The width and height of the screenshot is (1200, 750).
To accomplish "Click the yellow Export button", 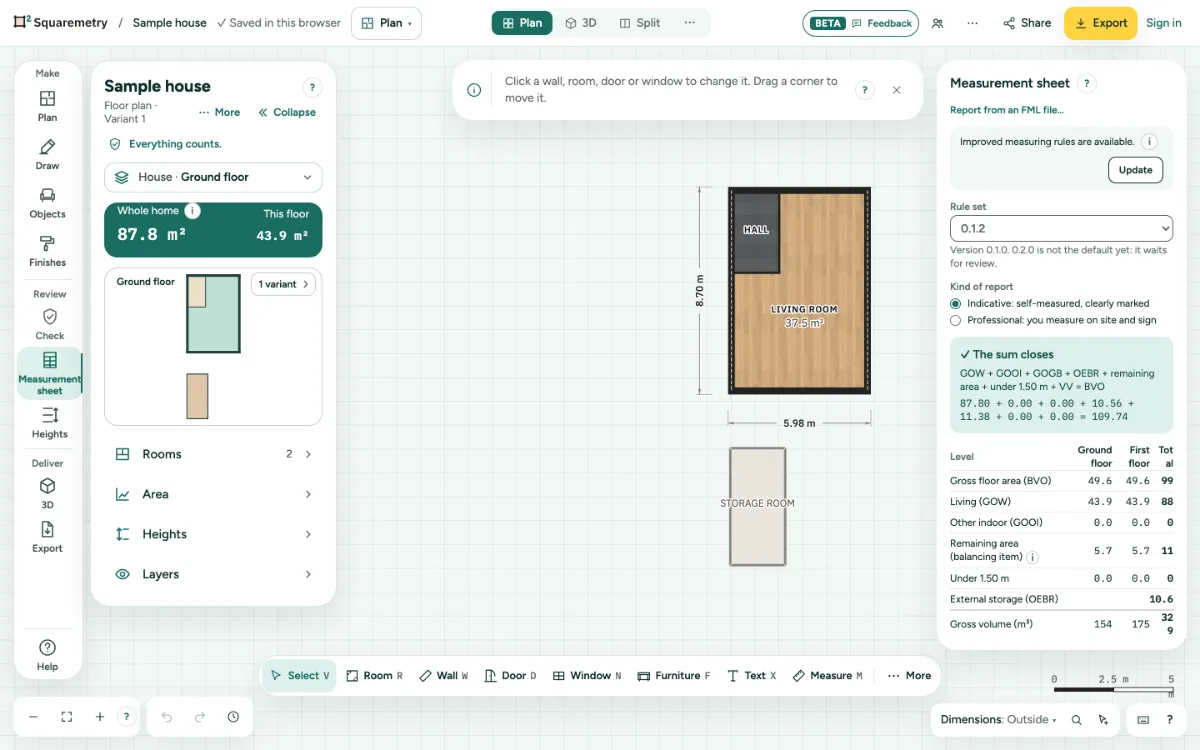I will tap(1100, 23).
